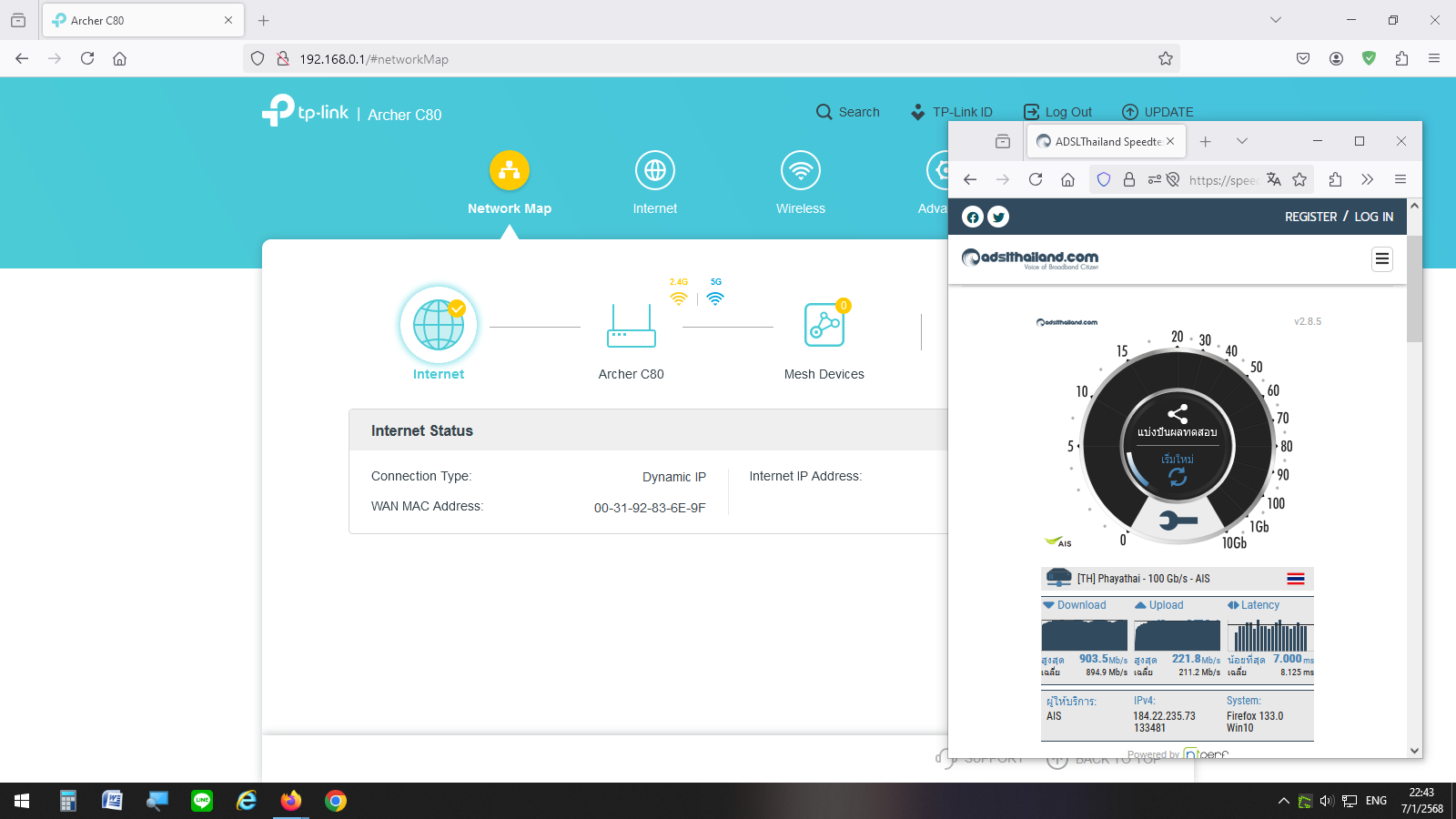
Task: Show more tools in speedtest toolbar
Action: [1367, 179]
